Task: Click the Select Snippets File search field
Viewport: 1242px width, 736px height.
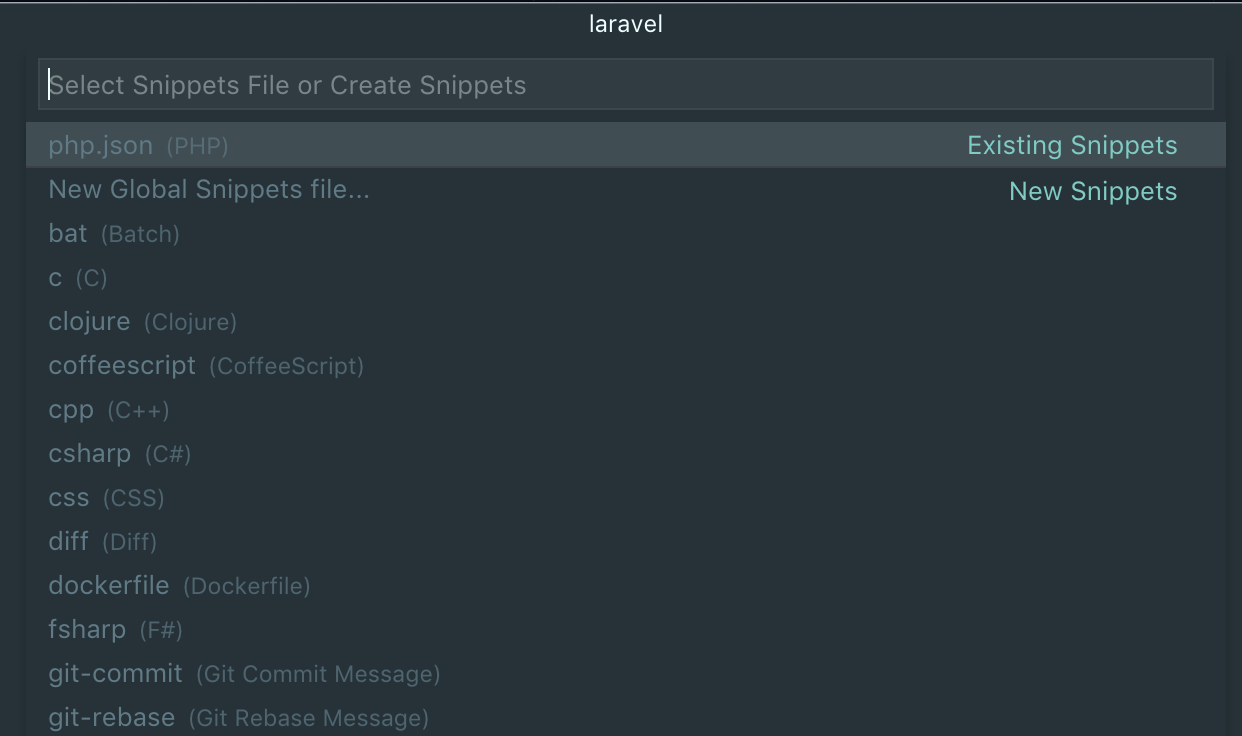Action: (x=625, y=85)
